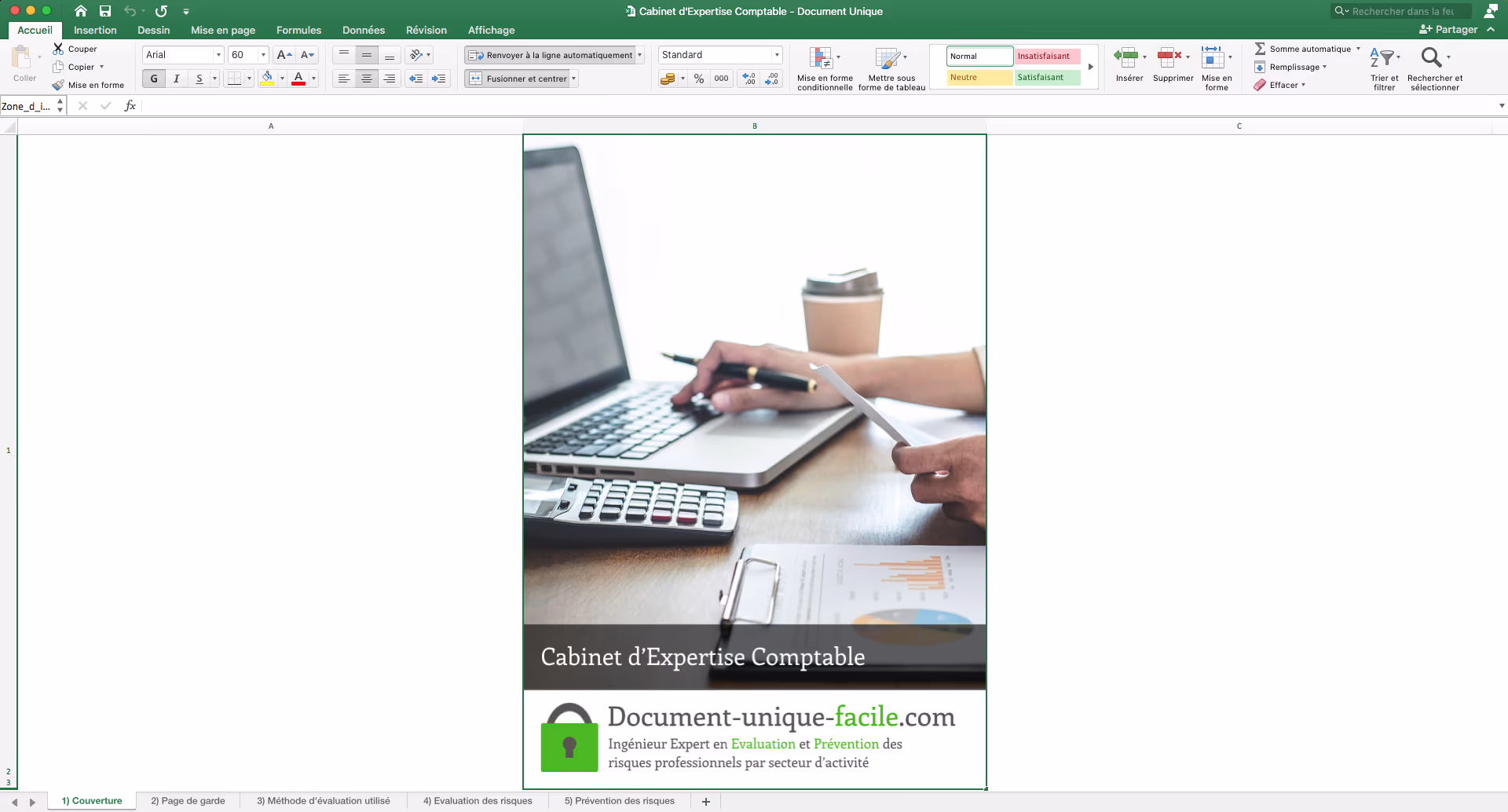Align text to top of cell
The height and width of the screenshot is (812, 1508).
tap(344, 55)
